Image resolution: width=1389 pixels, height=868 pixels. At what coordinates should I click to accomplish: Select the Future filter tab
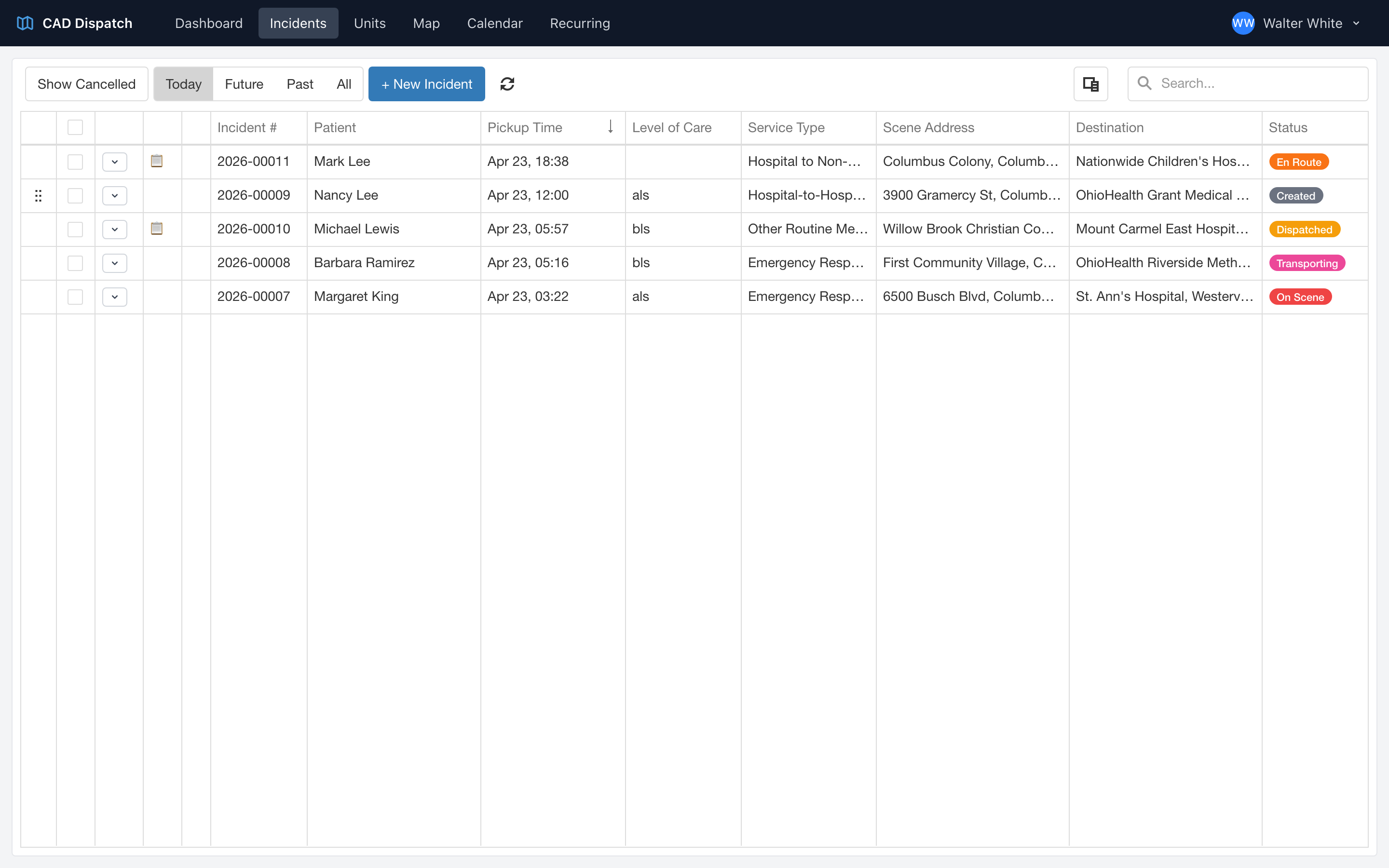244,84
